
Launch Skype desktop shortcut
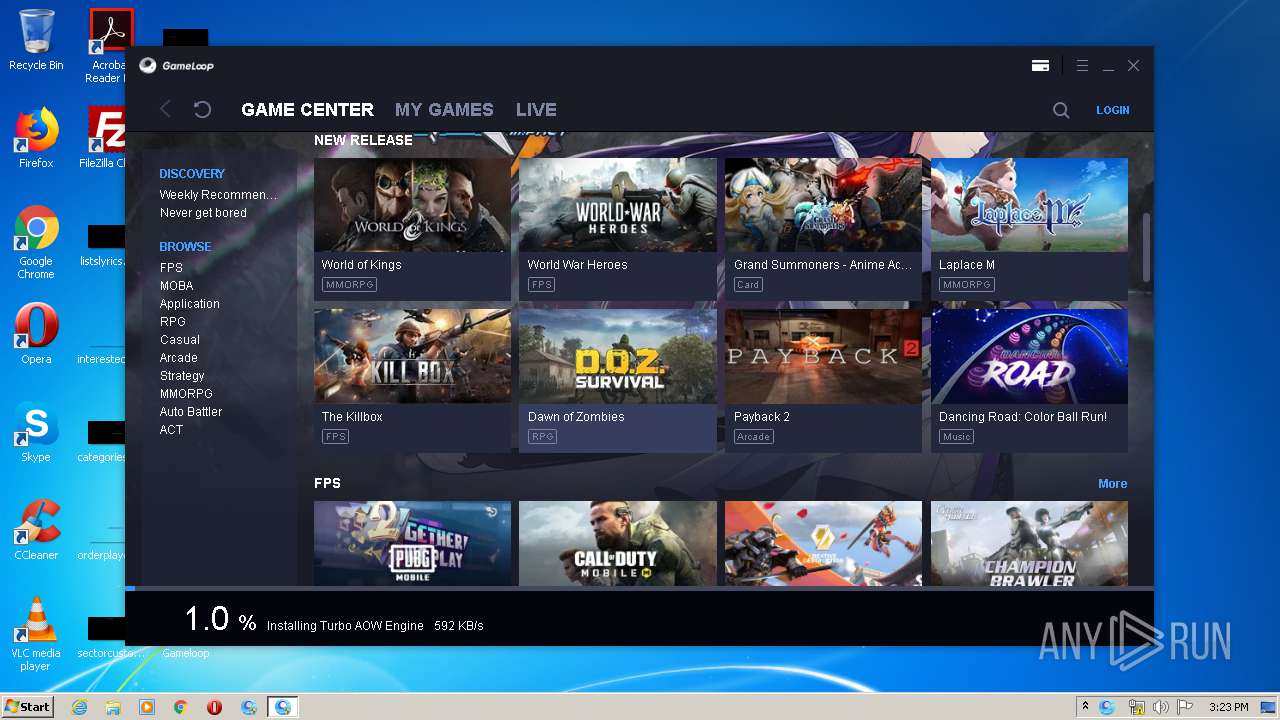(x=36, y=432)
